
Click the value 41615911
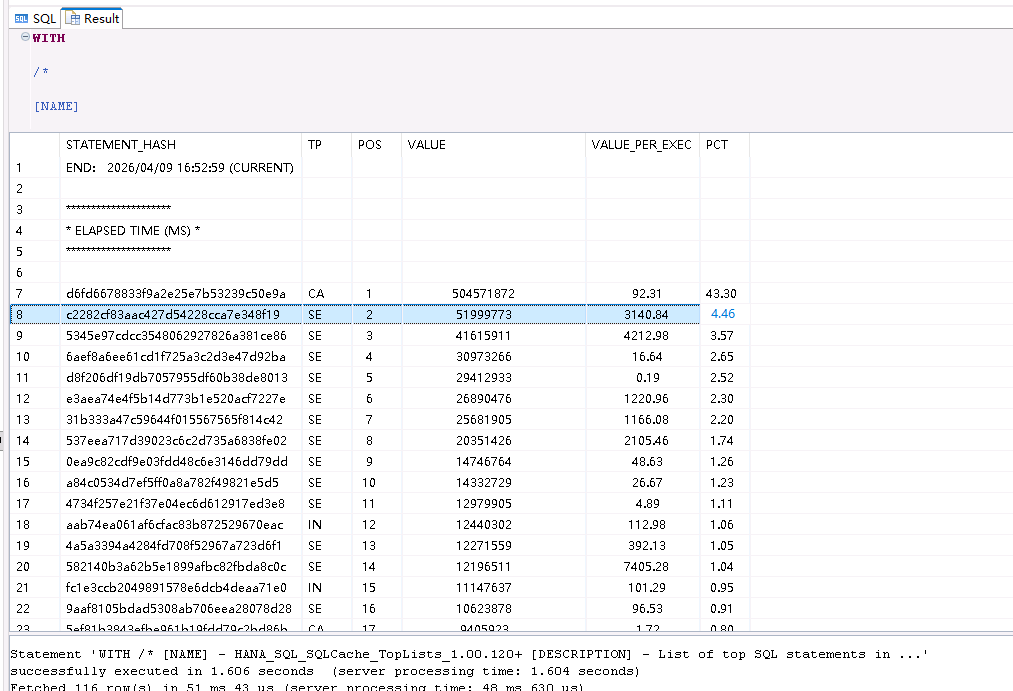tap(483, 336)
